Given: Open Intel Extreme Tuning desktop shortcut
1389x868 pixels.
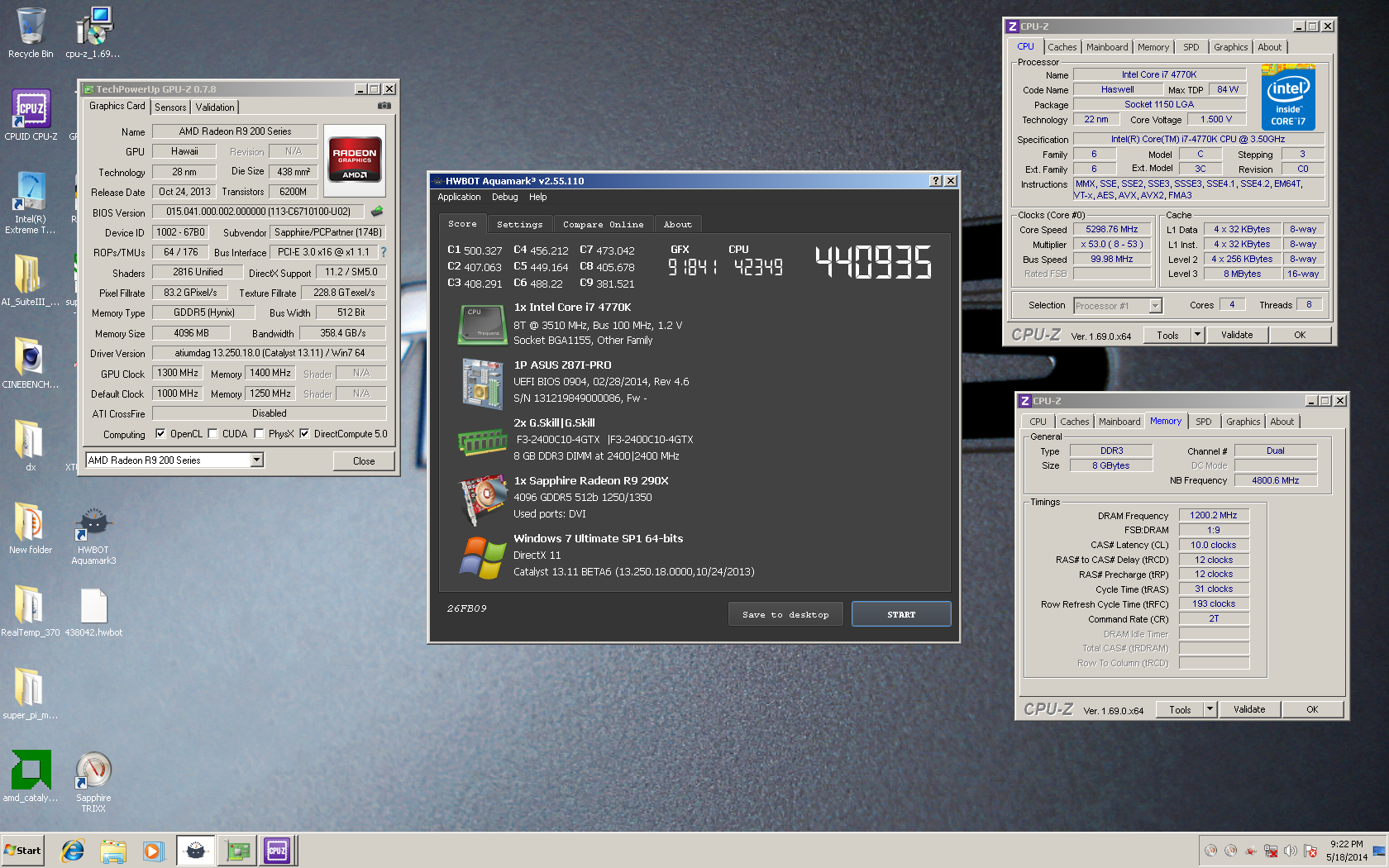Looking at the screenshot, I should (31, 203).
